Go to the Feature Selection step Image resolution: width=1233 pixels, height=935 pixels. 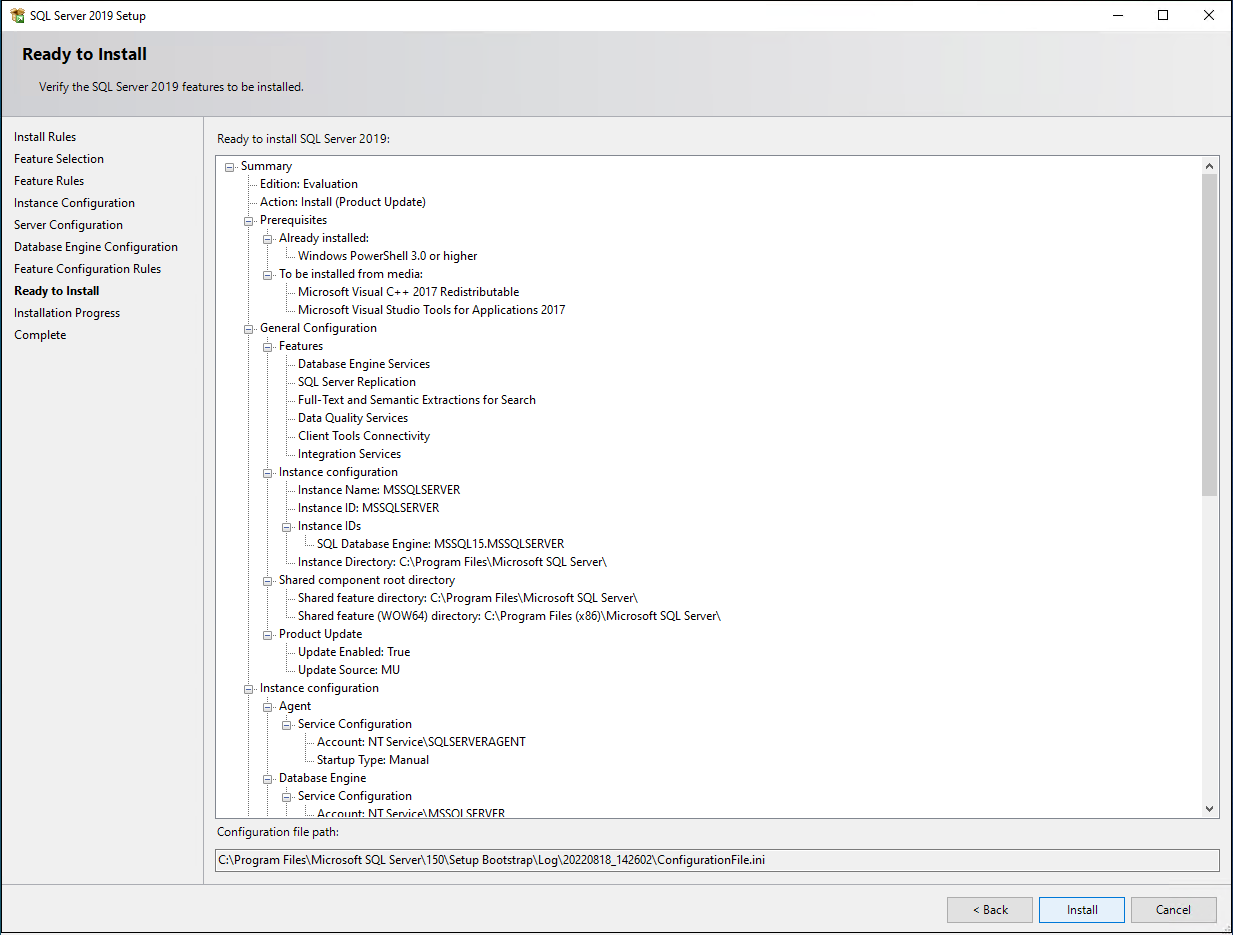(x=59, y=159)
